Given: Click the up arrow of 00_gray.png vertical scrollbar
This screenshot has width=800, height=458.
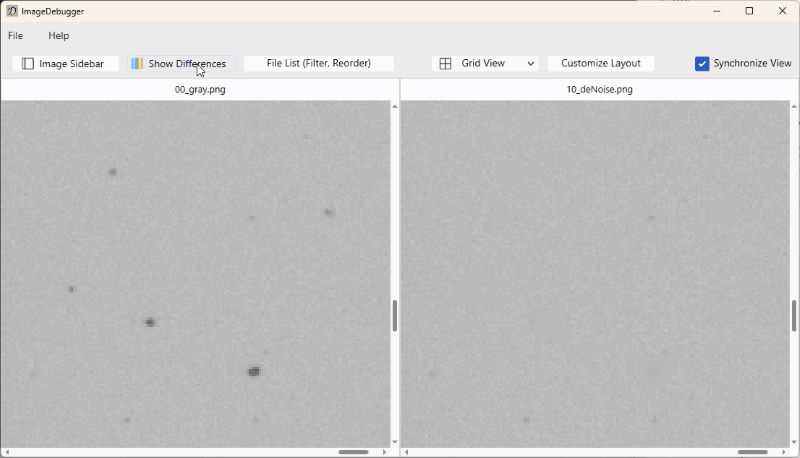Looking at the screenshot, I should click(395, 107).
